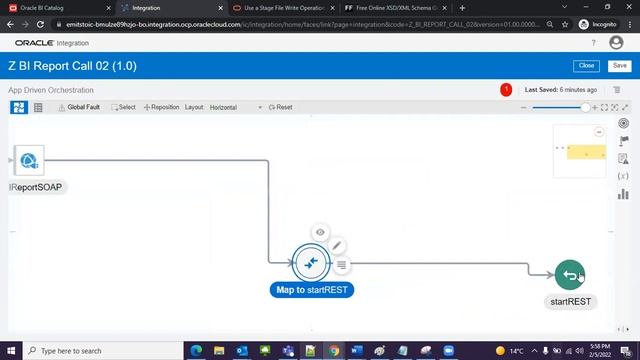Open the errors panel icon
This screenshot has width=640, height=360.
(x=623, y=159)
